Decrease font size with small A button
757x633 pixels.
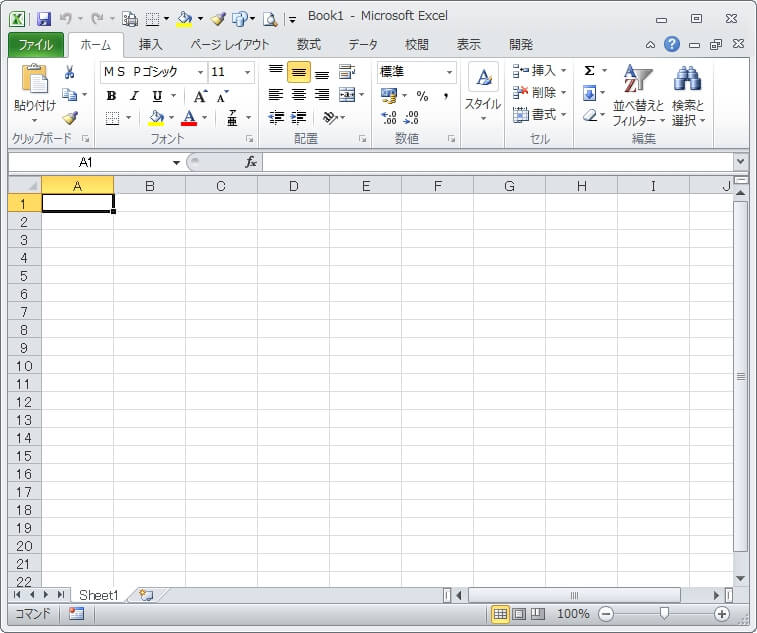[222, 96]
